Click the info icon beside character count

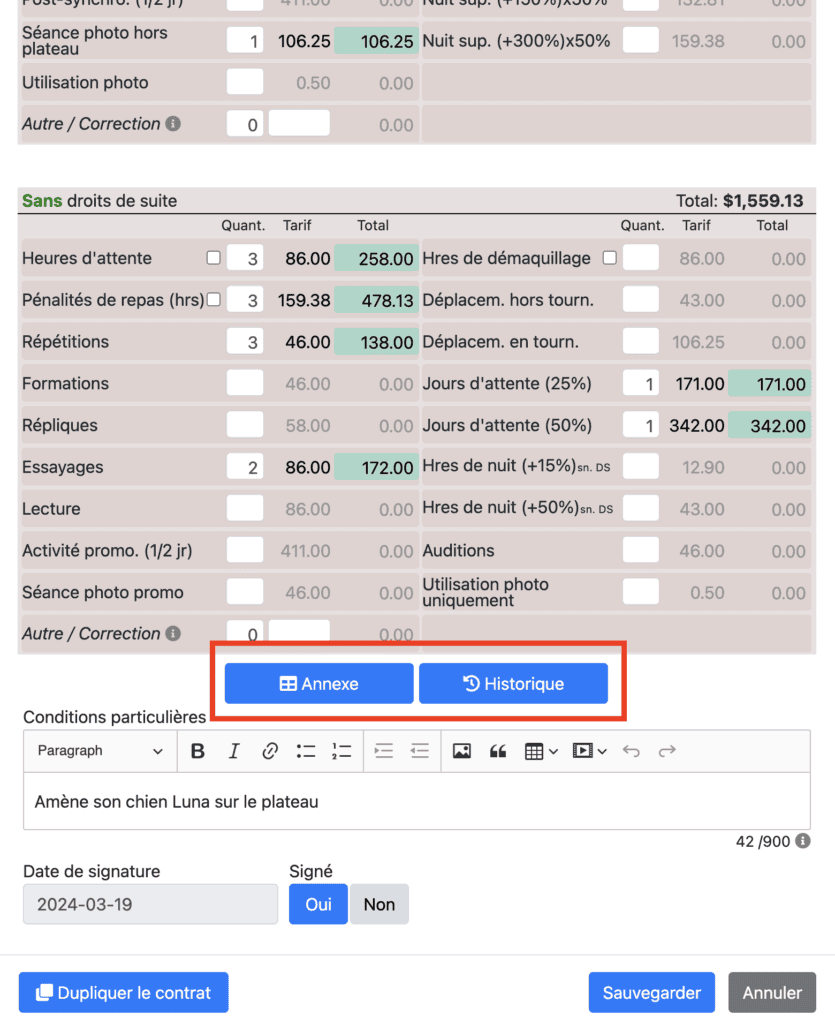803,841
